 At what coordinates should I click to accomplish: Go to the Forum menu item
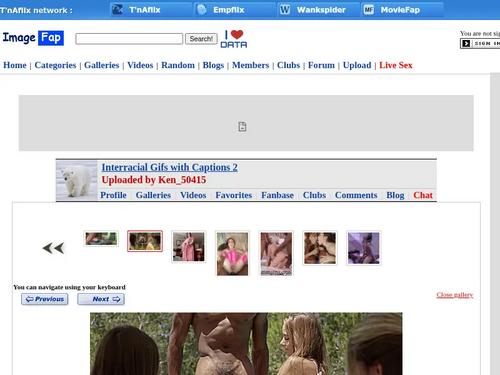[321, 65]
